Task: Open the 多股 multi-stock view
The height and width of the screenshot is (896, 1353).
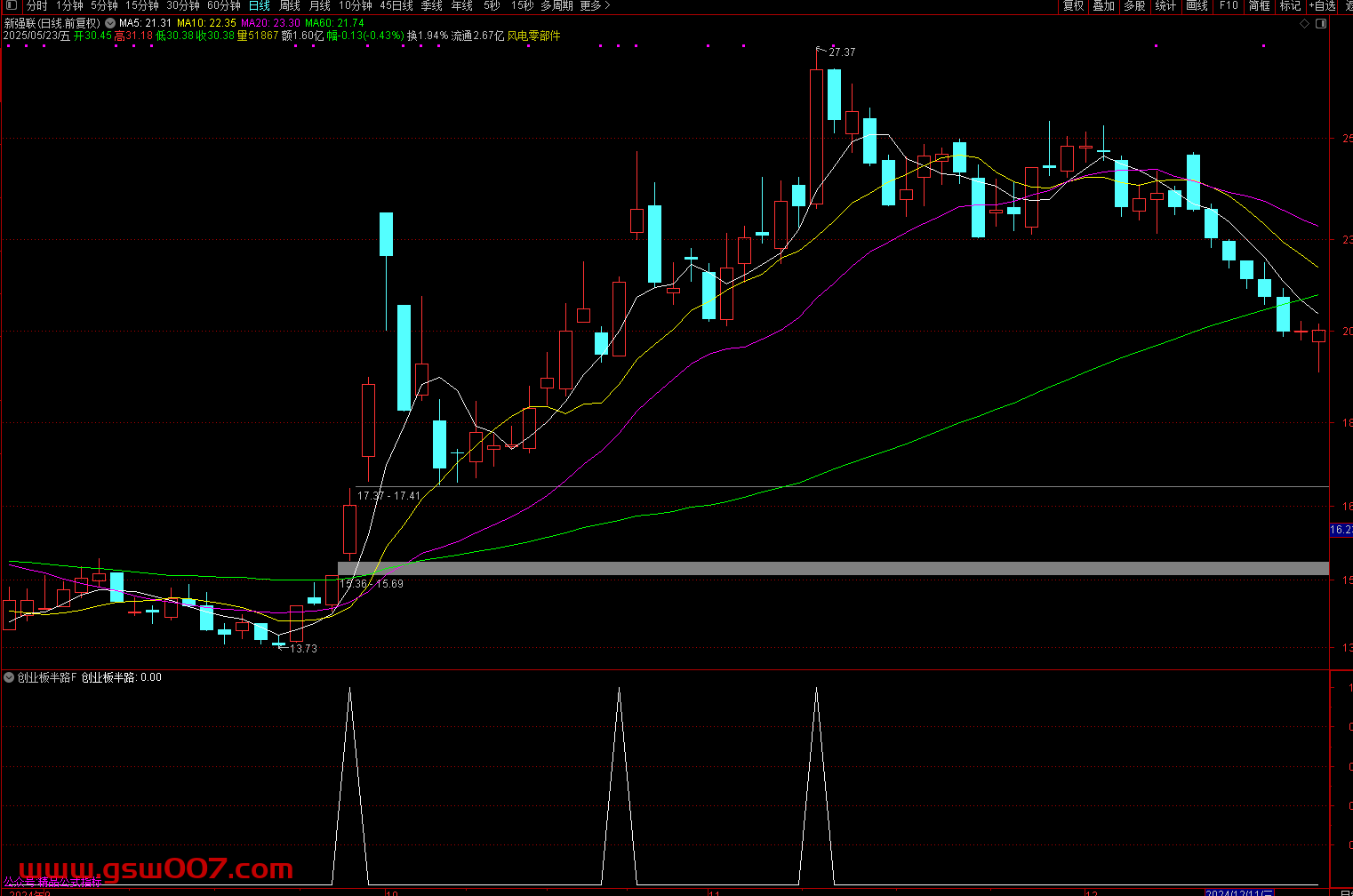Action: coord(1134,5)
